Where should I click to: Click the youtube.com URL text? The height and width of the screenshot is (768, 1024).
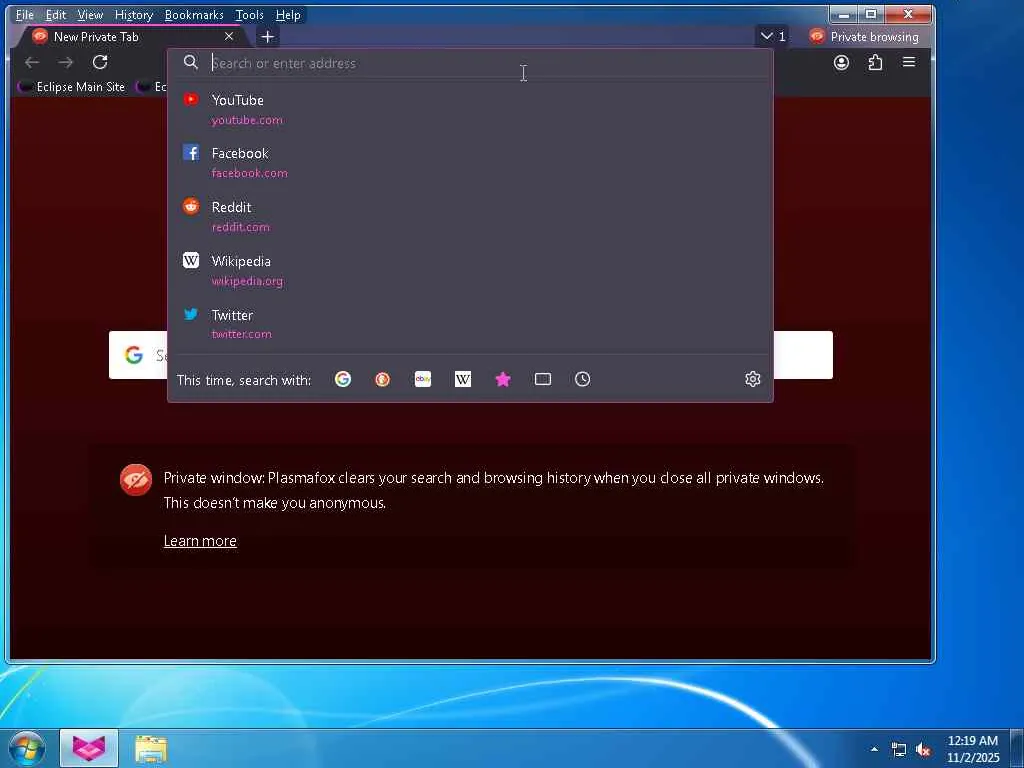coord(247,120)
